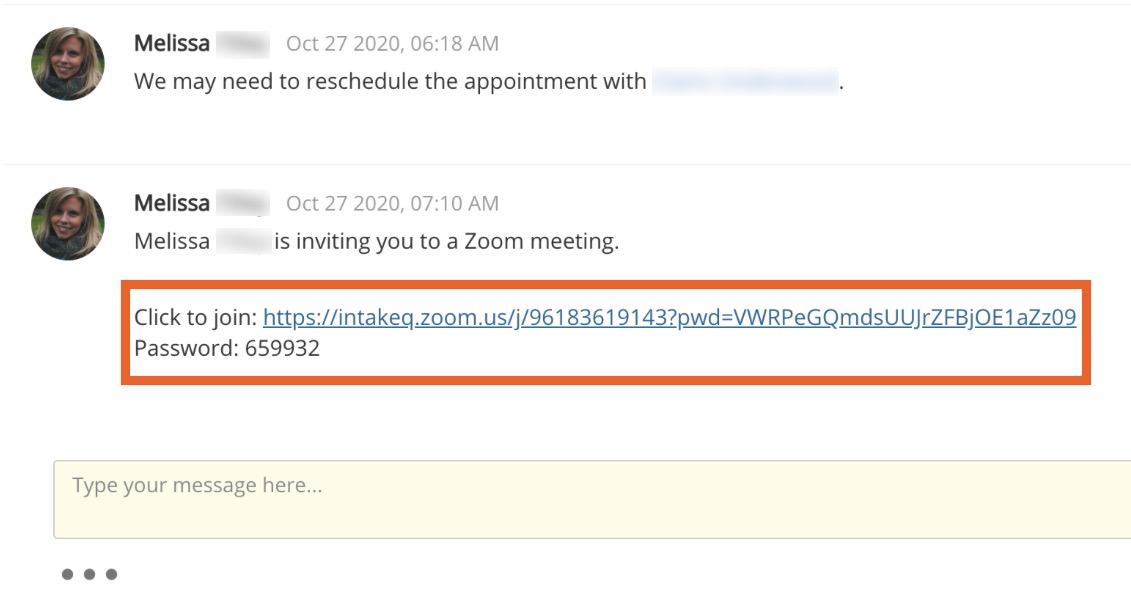Click the 'Click to join:' label
The height and width of the screenshot is (597, 1131).
pos(195,317)
